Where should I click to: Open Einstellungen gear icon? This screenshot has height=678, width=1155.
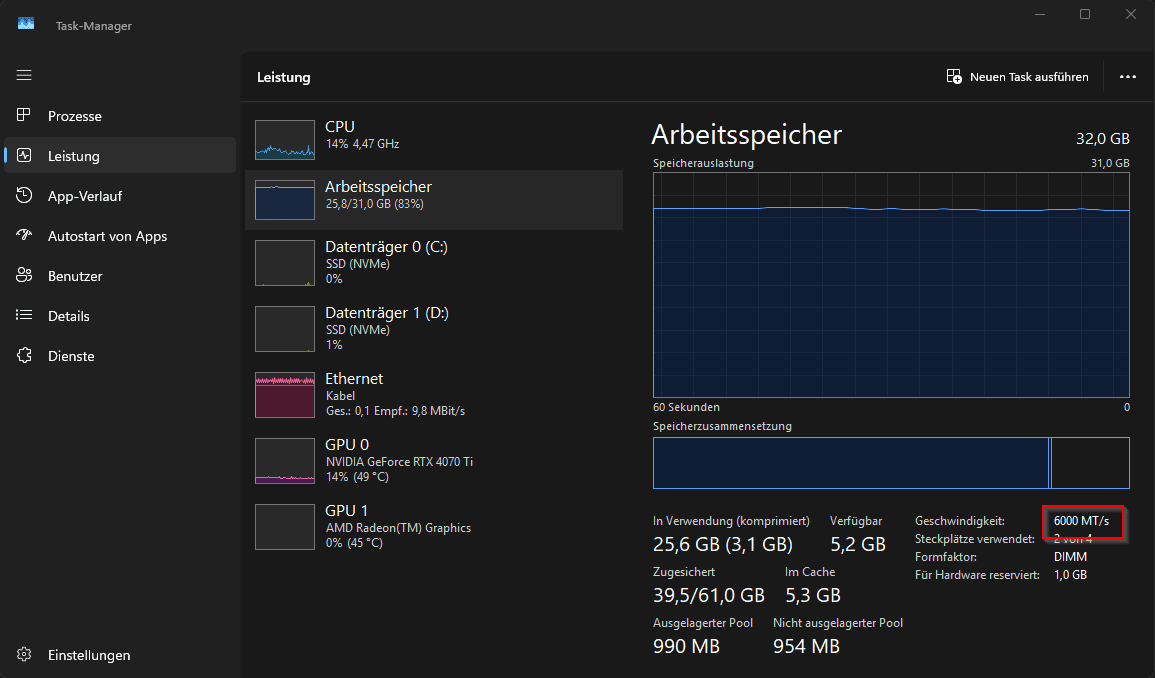coord(25,655)
